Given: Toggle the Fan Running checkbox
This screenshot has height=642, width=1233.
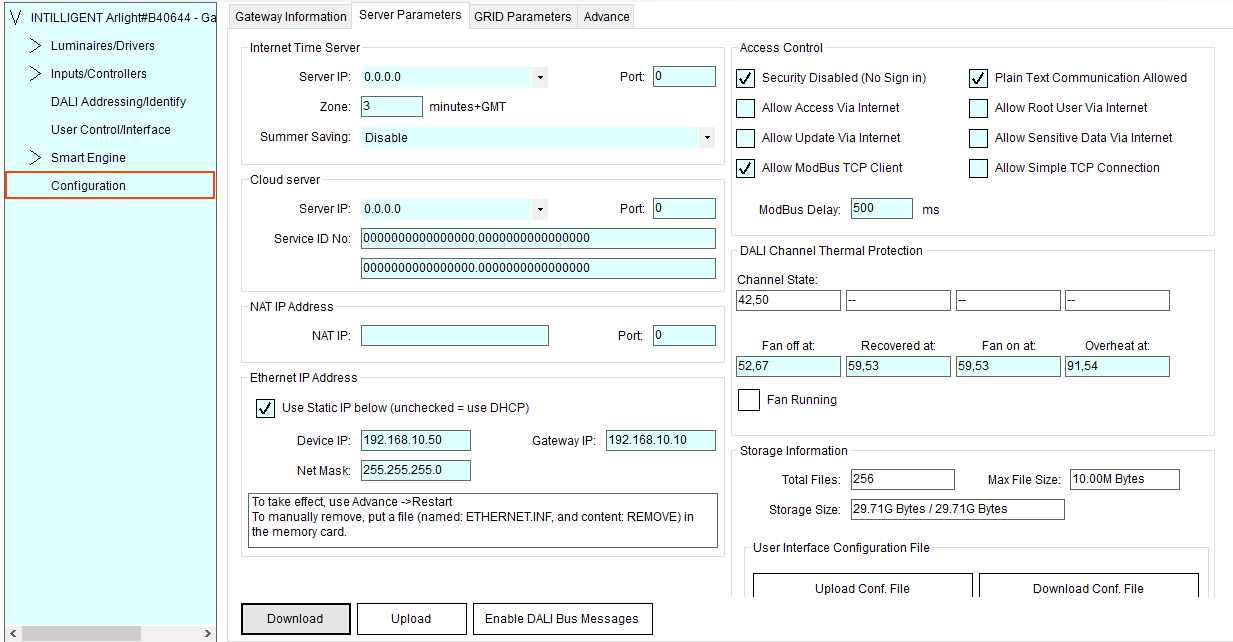Looking at the screenshot, I should point(749,400).
